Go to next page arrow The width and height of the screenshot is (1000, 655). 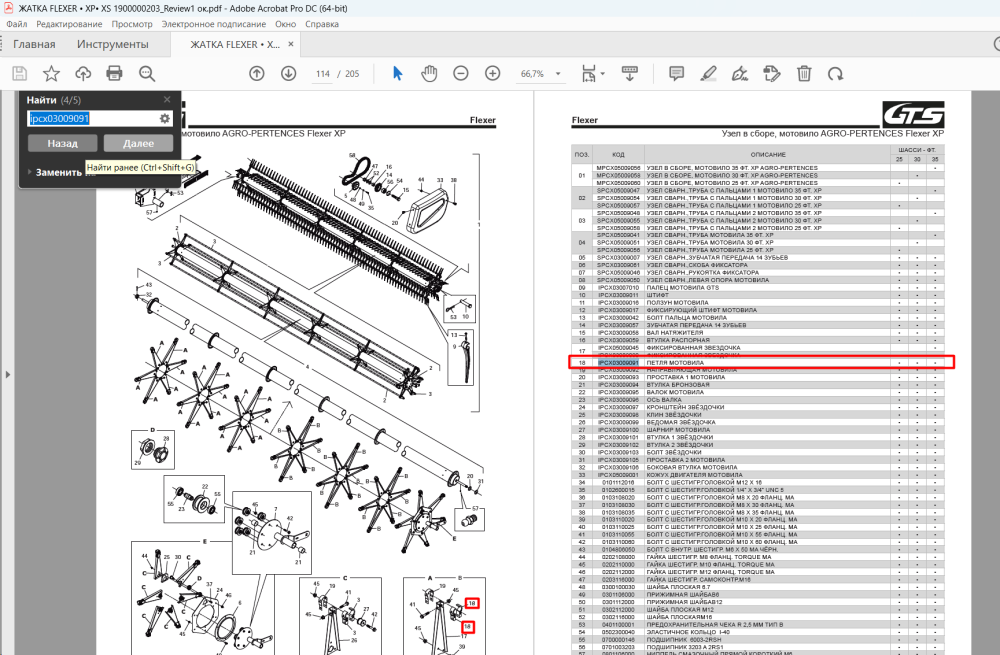click(x=288, y=73)
